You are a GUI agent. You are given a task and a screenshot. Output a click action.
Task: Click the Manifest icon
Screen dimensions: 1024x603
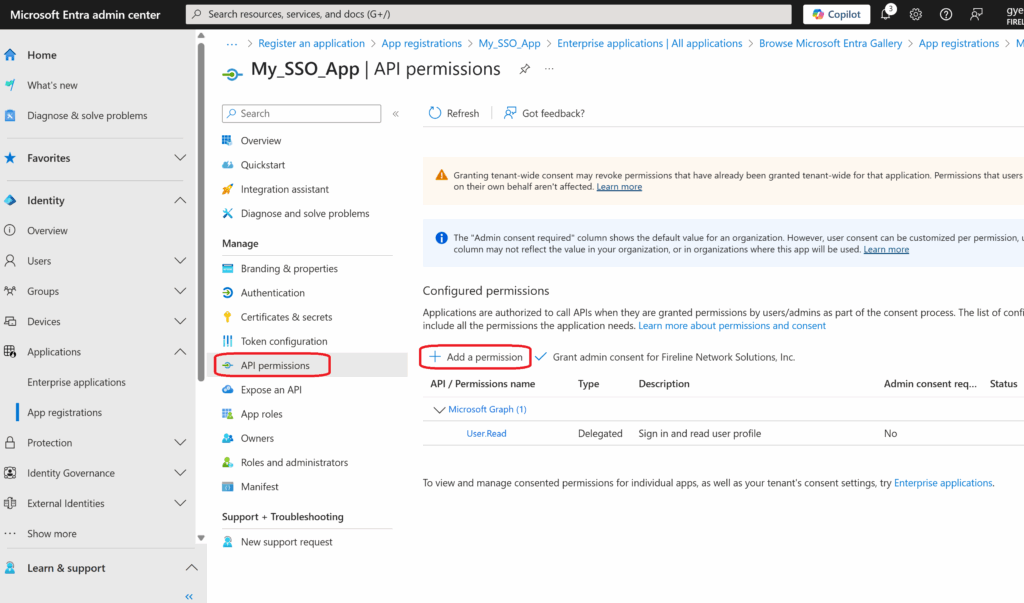227,487
